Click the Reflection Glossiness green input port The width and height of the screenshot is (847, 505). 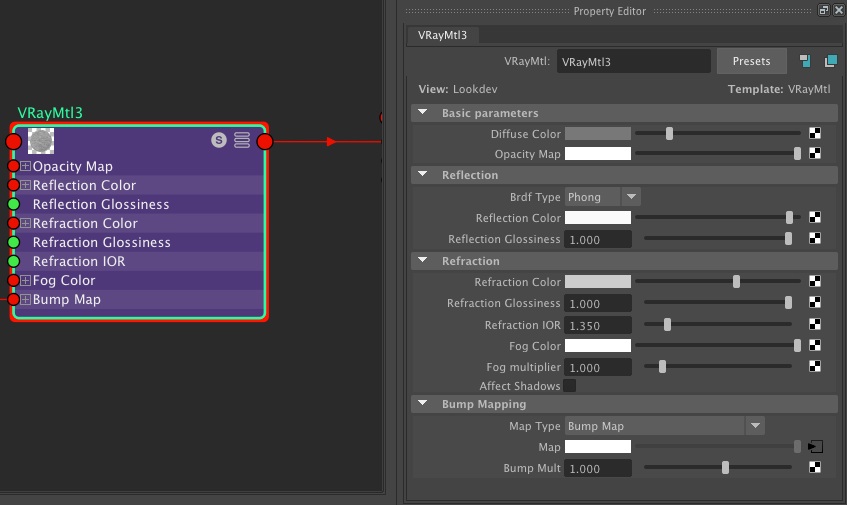coord(14,204)
